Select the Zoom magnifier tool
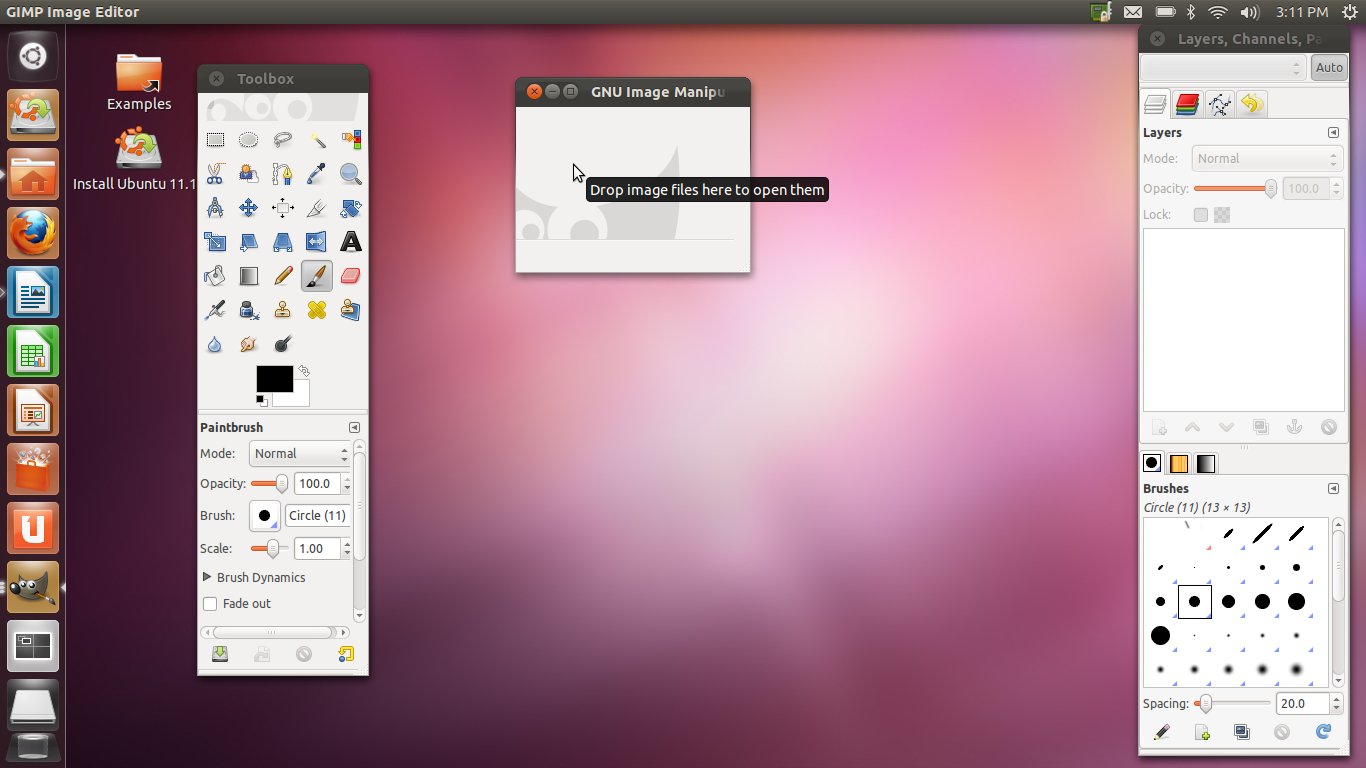This screenshot has height=768, width=1366. (351, 174)
